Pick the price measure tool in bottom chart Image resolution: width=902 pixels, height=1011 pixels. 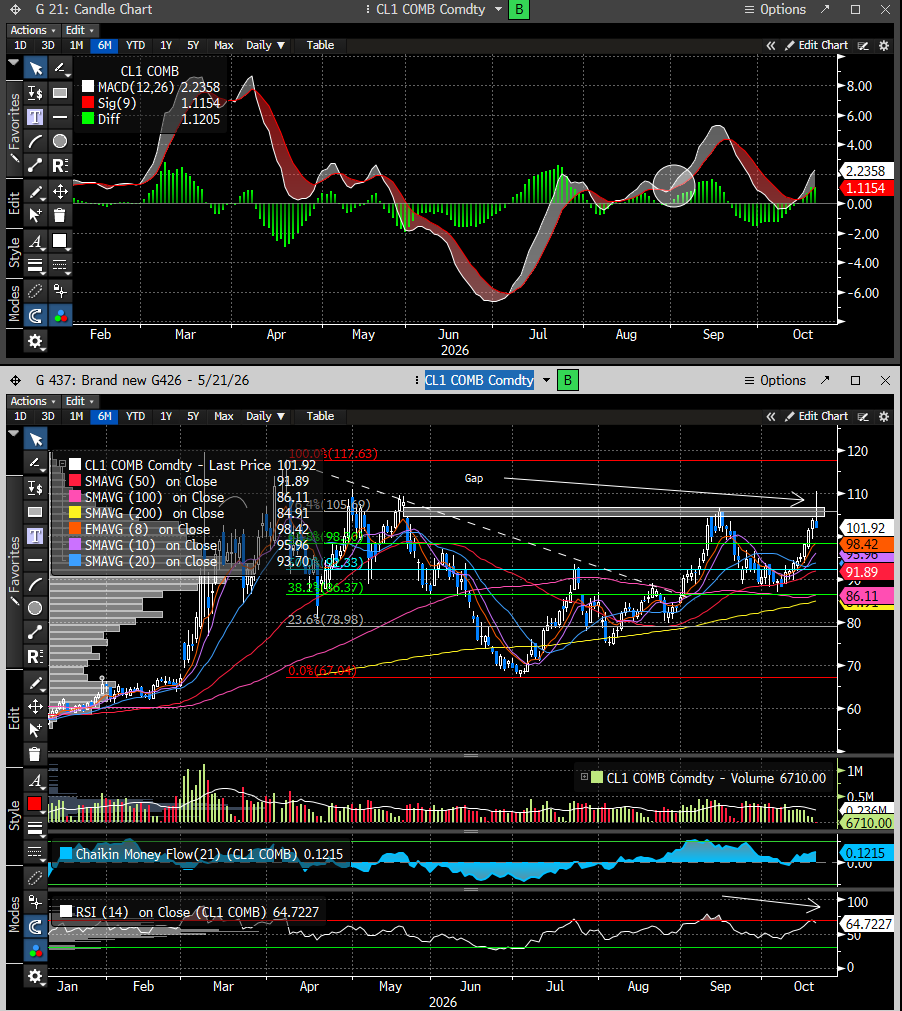[x=35, y=488]
